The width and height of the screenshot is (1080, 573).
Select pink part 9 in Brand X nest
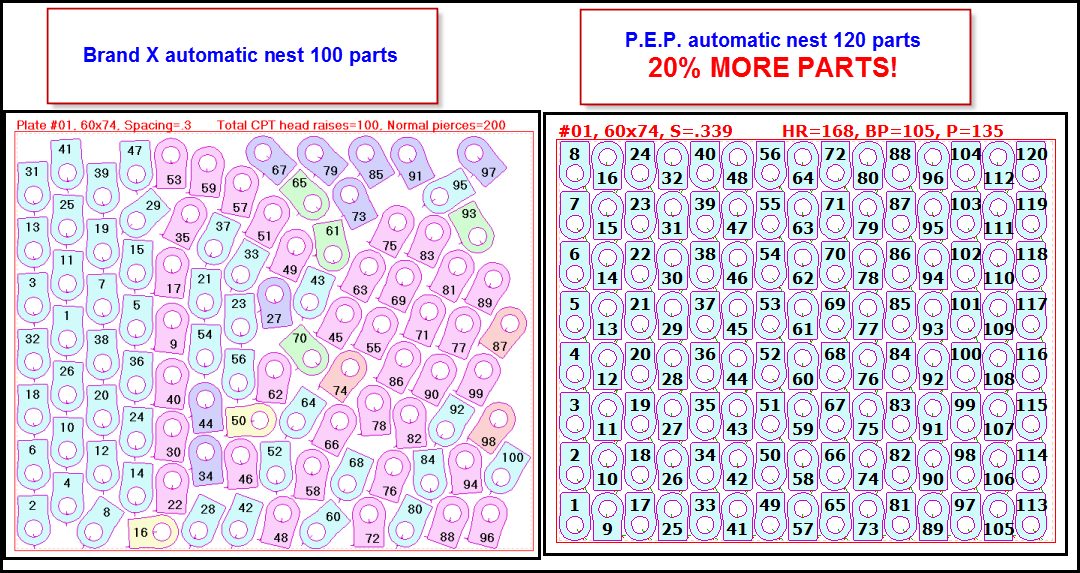click(x=171, y=329)
